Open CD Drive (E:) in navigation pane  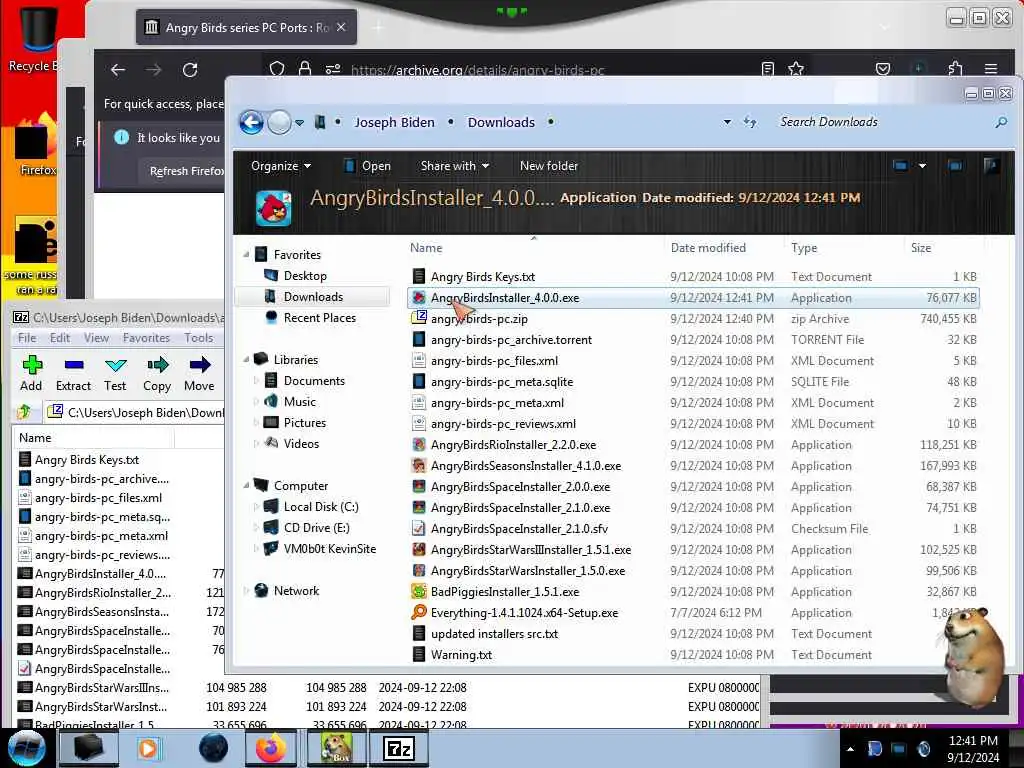point(316,528)
